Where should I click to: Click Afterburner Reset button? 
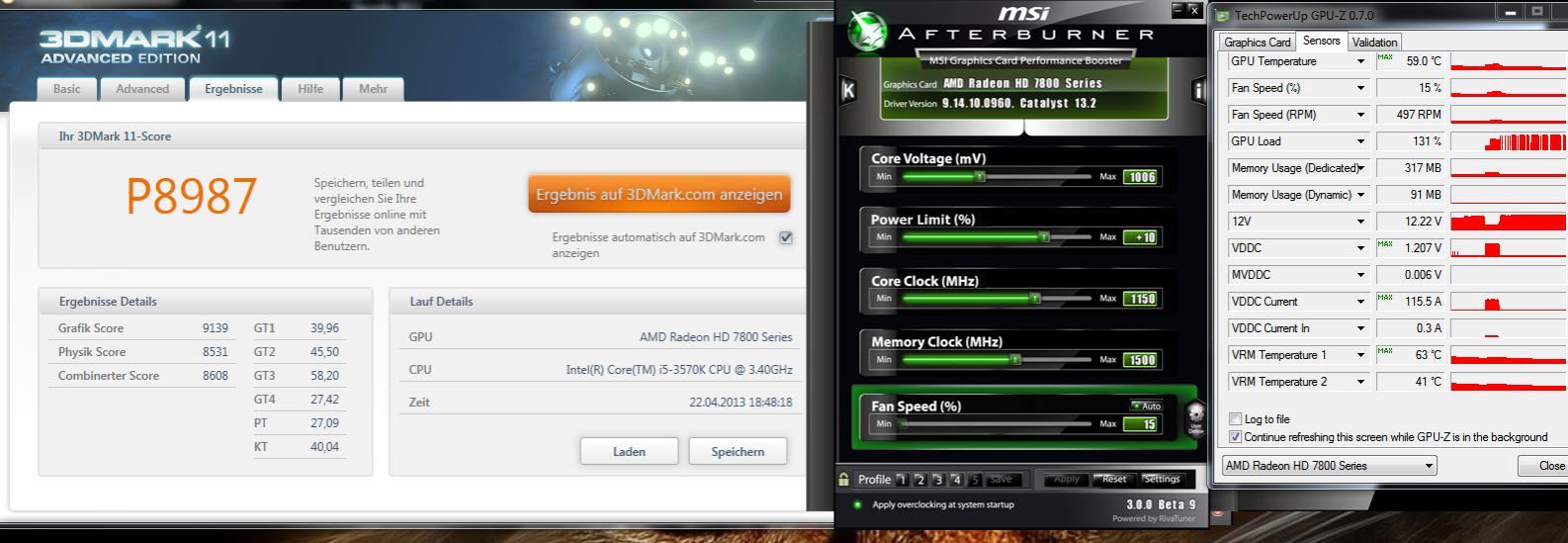1114,479
